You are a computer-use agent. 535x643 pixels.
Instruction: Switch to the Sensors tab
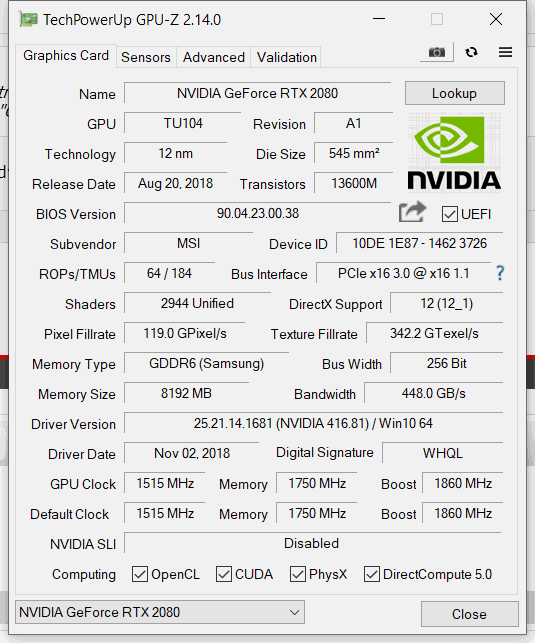click(x=146, y=57)
